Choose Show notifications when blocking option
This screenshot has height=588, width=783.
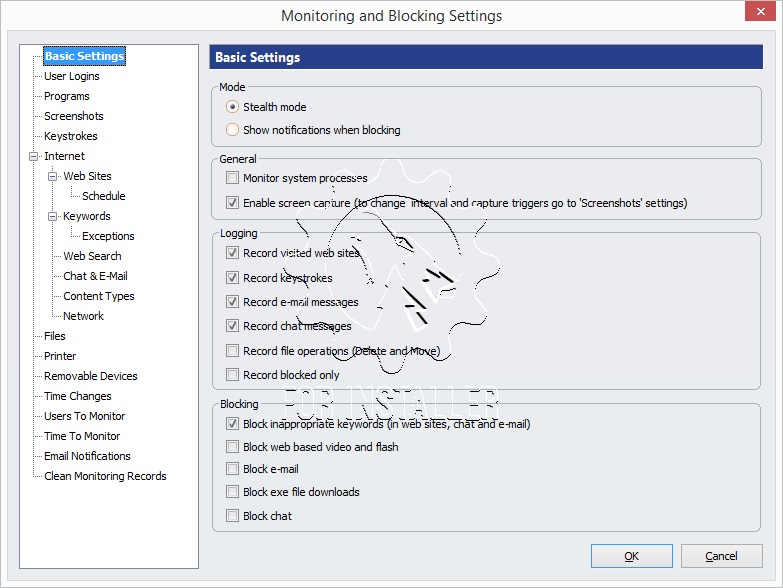click(233, 130)
